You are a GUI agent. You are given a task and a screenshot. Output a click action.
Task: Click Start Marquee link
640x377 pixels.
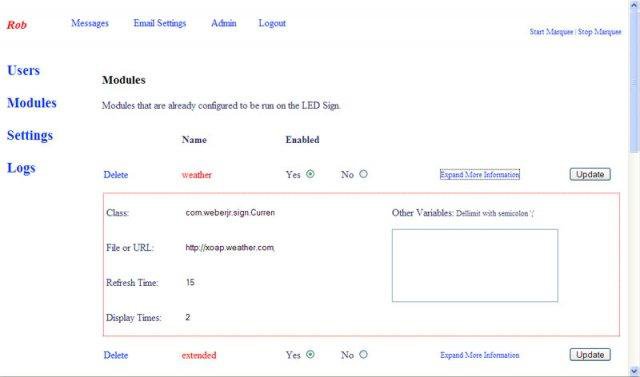(551, 32)
